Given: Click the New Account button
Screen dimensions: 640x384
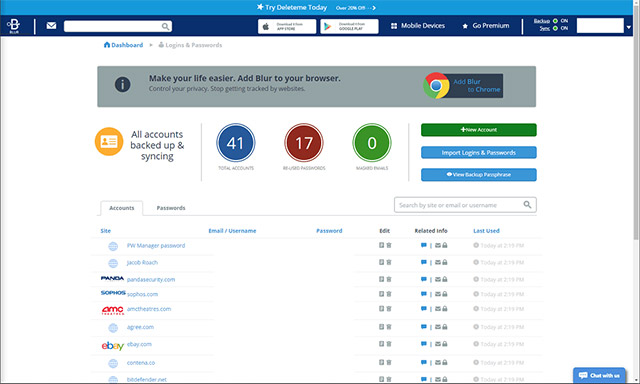Looking at the screenshot, I should 479,130.
